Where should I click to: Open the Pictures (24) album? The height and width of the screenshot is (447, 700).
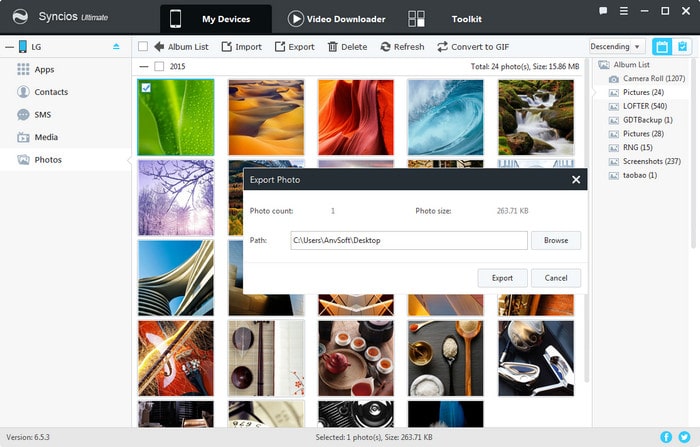[636, 92]
